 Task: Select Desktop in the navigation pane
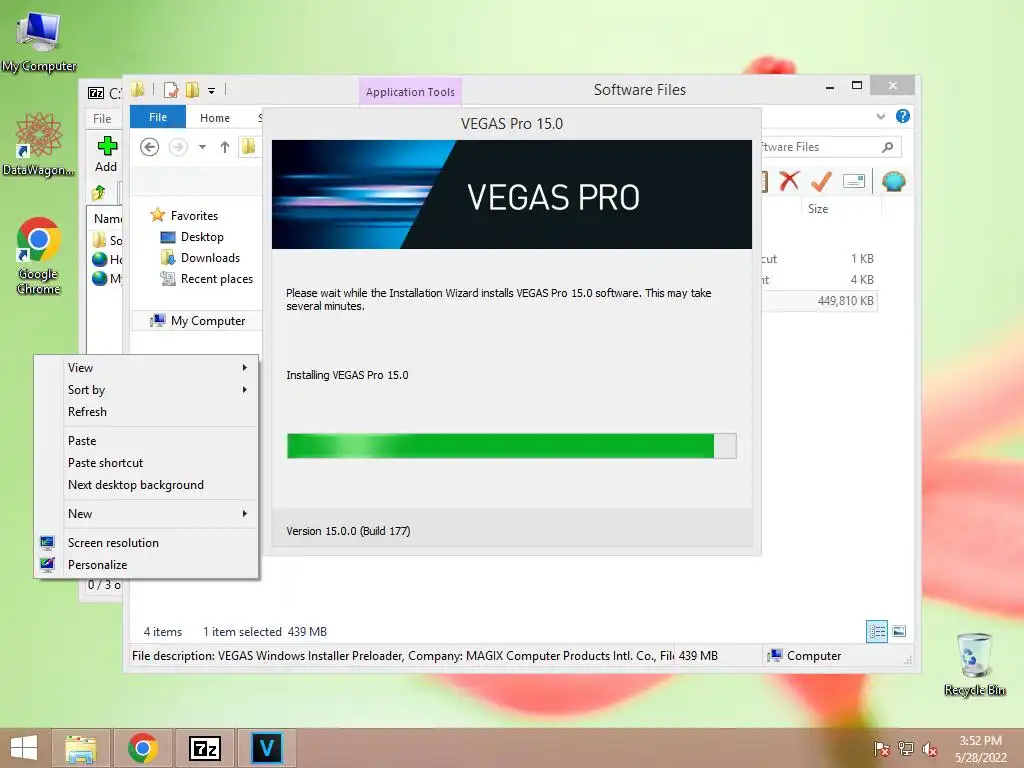[x=202, y=237]
